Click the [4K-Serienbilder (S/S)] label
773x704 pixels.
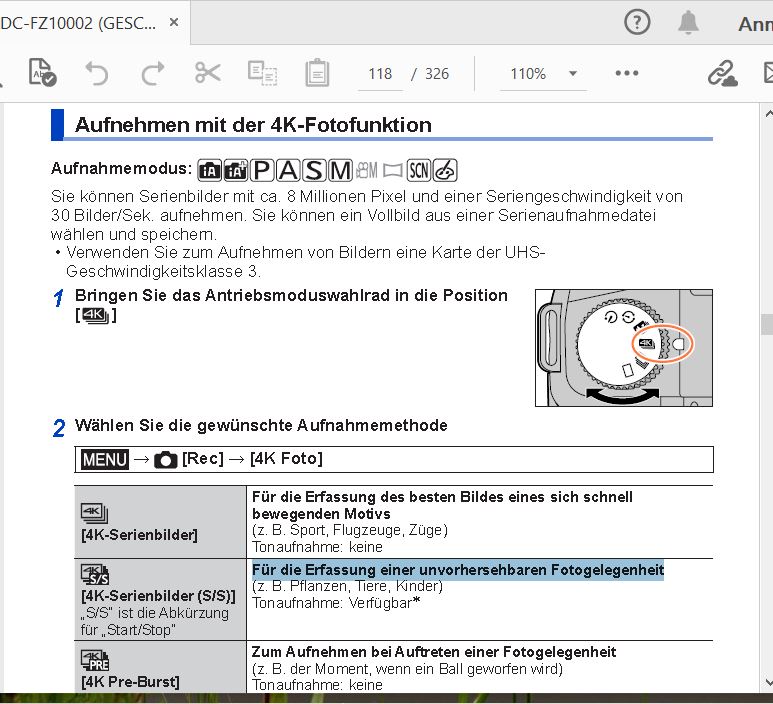[x=158, y=596]
